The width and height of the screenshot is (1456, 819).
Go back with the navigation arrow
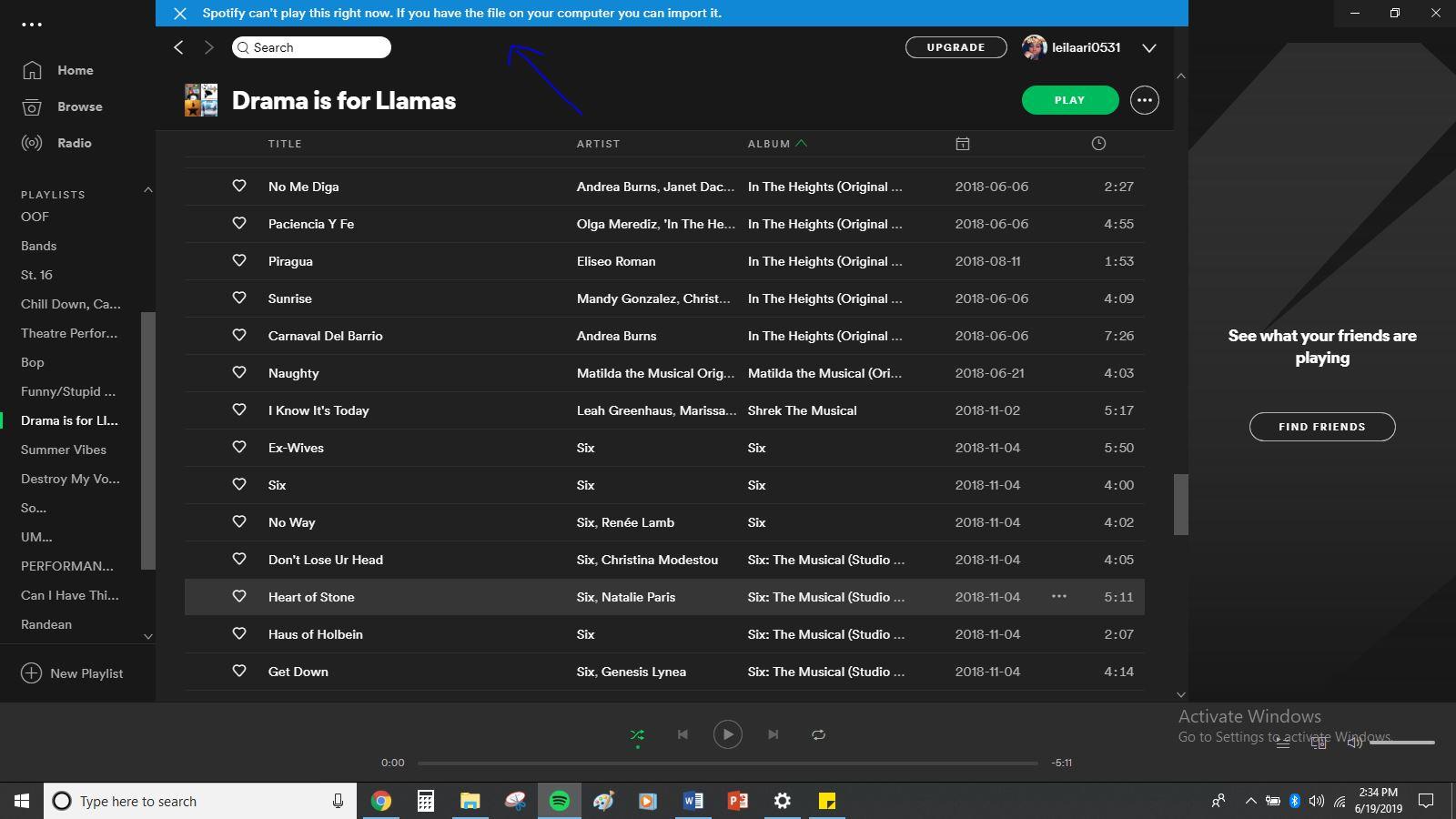click(x=179, y=47)
